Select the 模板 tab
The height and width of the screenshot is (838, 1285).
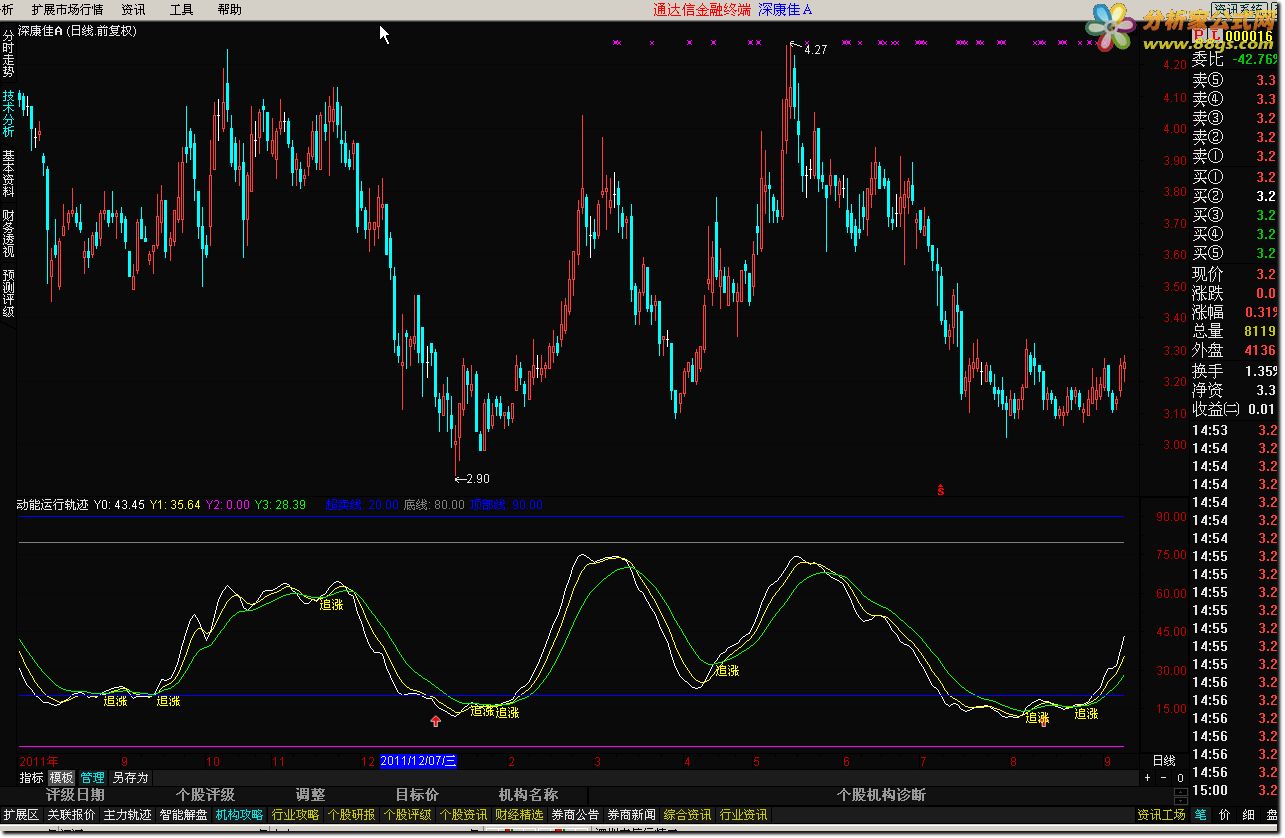point(62,777)
